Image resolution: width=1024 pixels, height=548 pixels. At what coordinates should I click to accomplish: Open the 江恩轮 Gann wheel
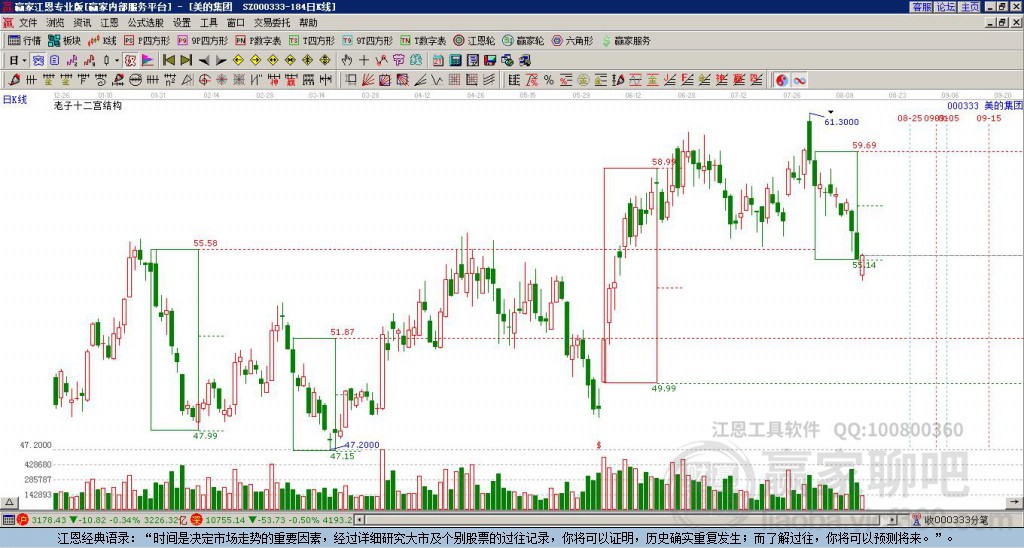[475, 40]
